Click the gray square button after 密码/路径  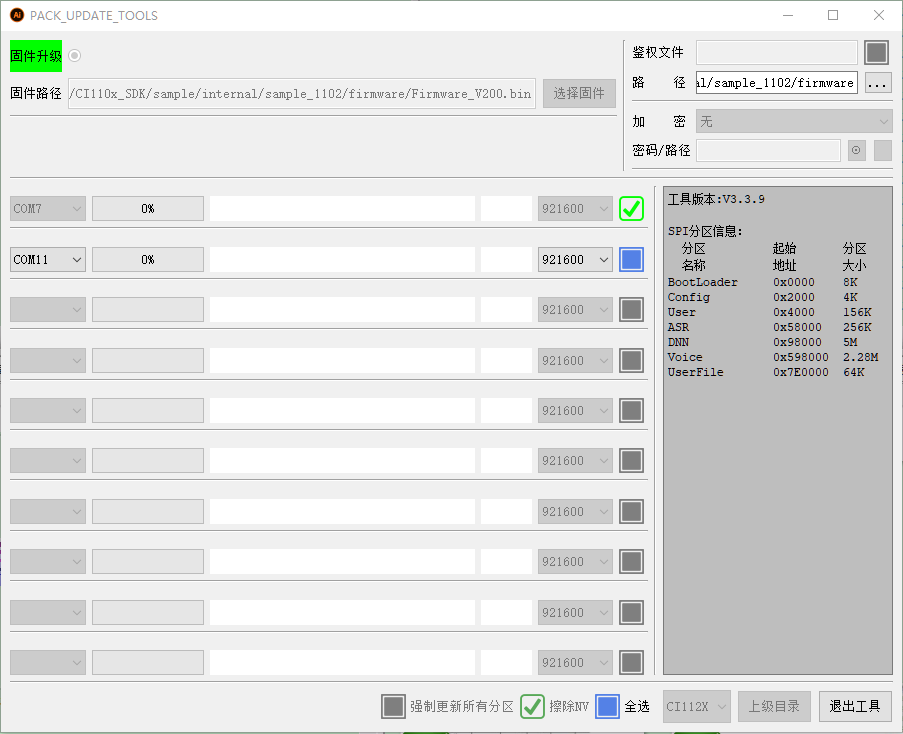[x=882, y=150]
